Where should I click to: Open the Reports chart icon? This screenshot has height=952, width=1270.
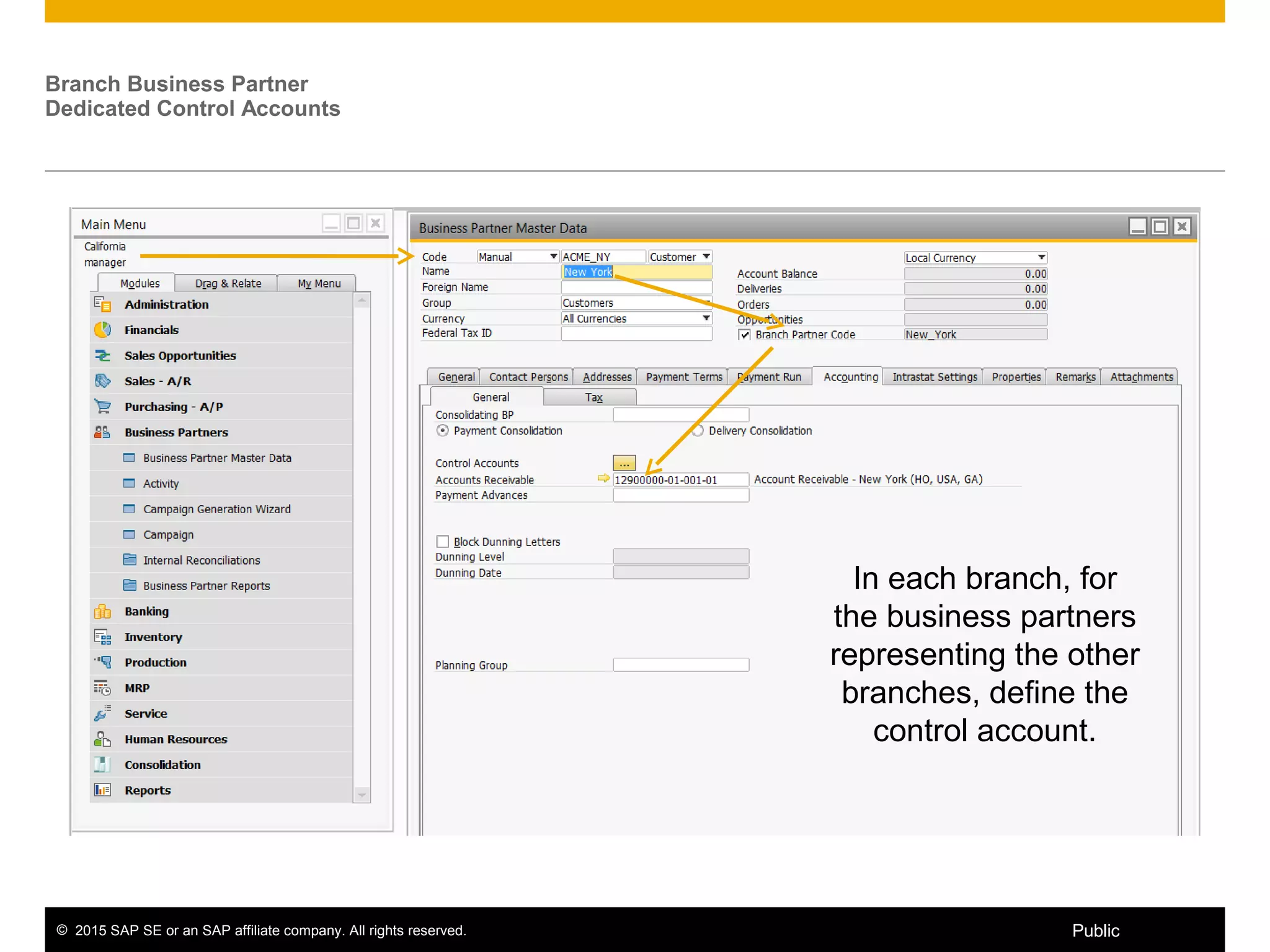tap(102, 790)
